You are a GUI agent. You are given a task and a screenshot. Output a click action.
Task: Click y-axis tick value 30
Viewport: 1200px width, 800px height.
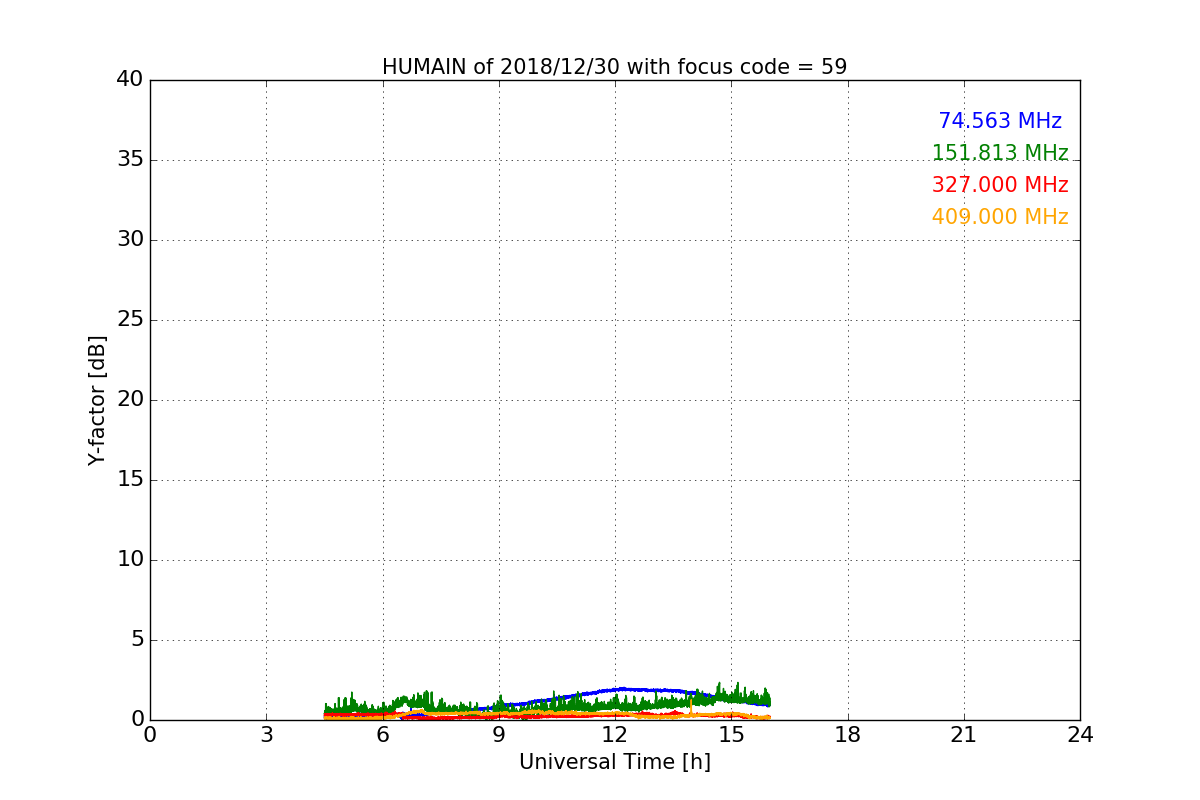click(x=130, y=240)
